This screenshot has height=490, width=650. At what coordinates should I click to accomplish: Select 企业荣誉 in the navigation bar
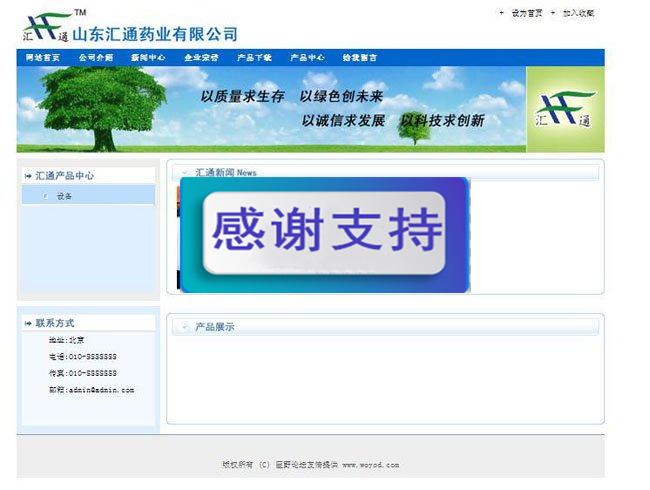201,58
